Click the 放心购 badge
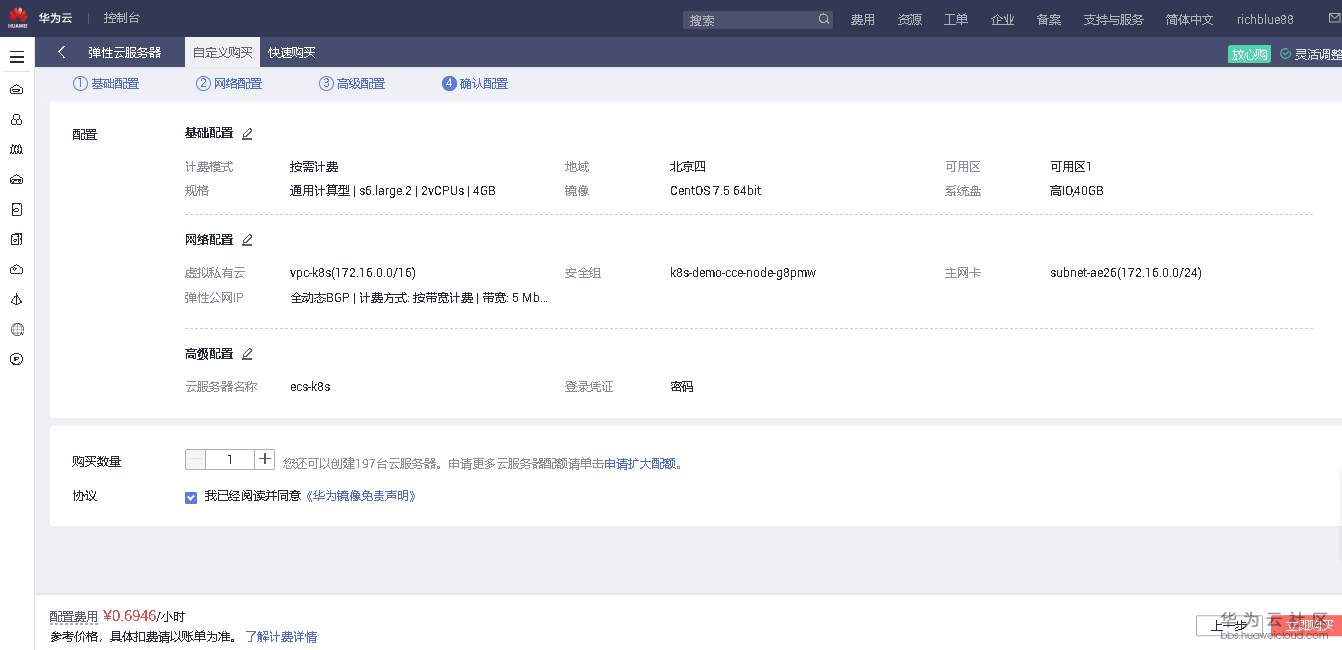The image size is (1342, 650). pos(1249,54)
